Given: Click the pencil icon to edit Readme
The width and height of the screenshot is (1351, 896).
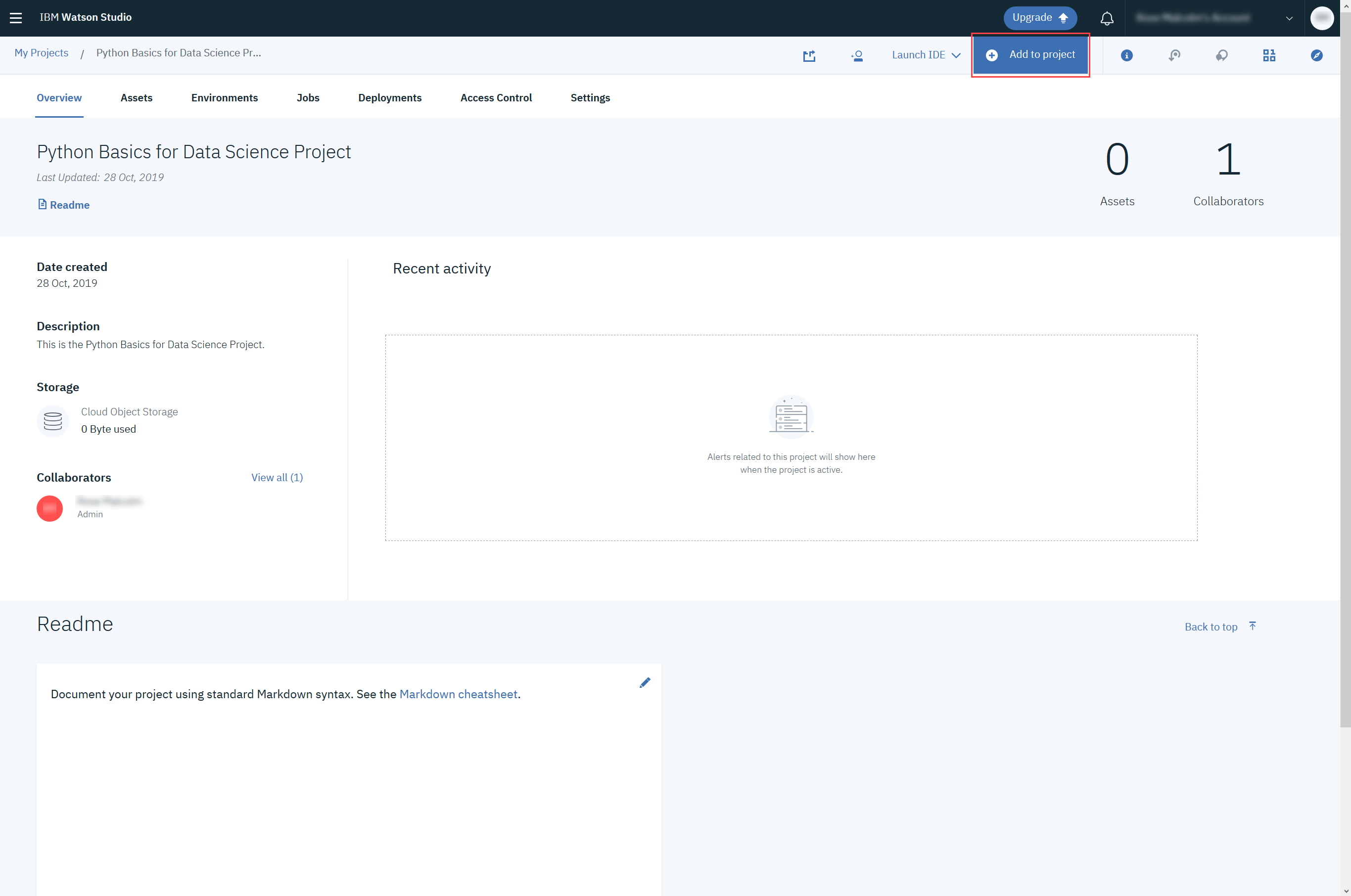Looking at the screenshot, I should coord(645,683).
